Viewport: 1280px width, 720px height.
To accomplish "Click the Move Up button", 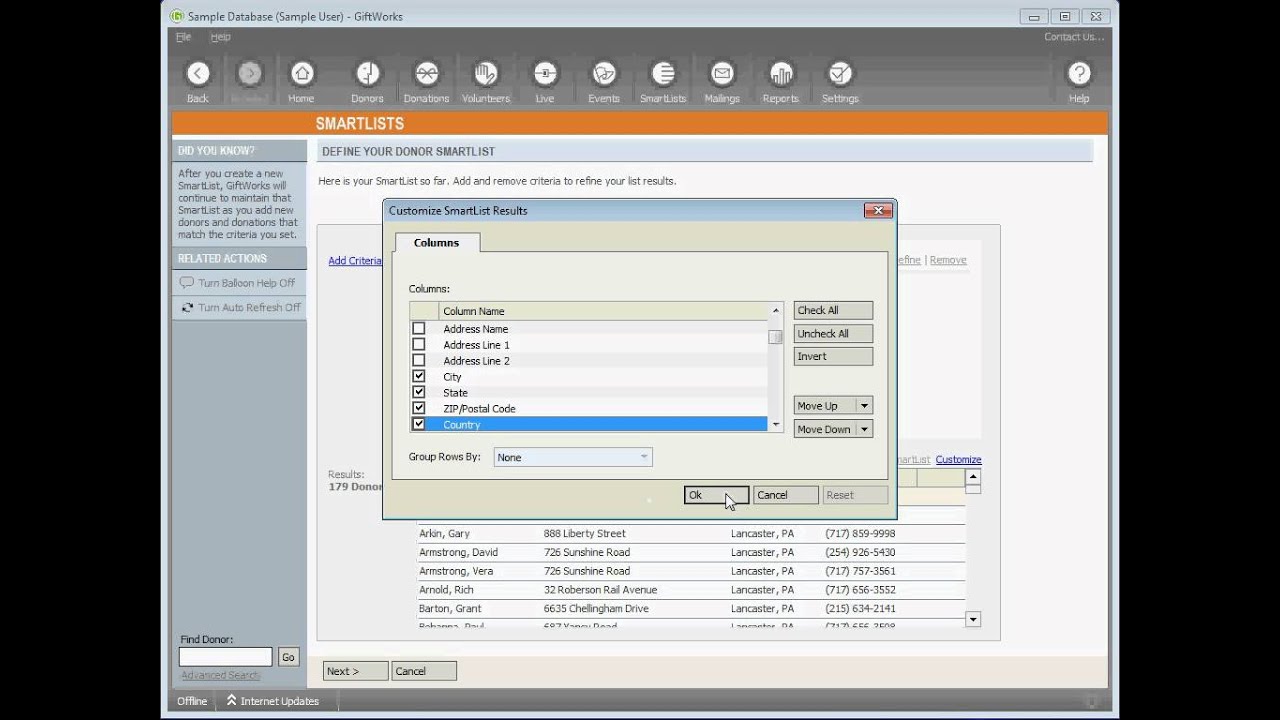I will click(825, 406).
